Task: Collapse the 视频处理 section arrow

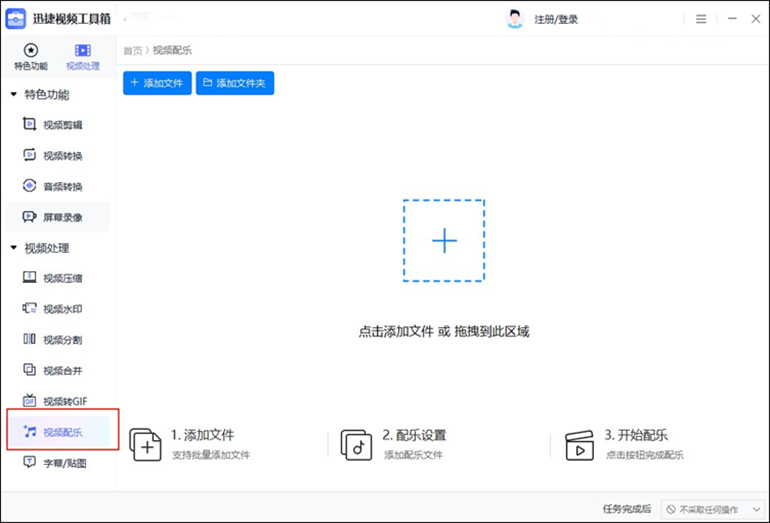Action: point(14,248)
